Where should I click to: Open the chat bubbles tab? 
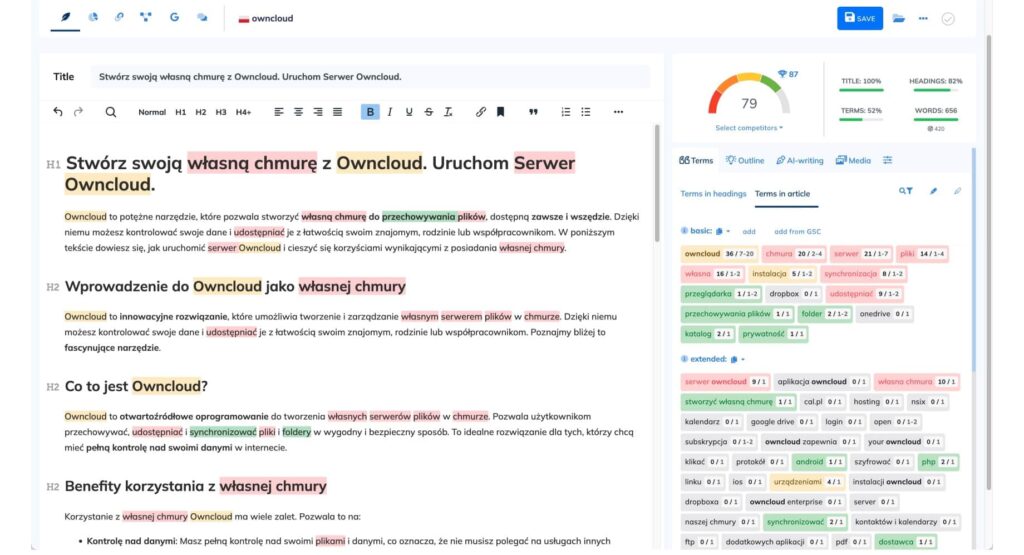[202, 18]
